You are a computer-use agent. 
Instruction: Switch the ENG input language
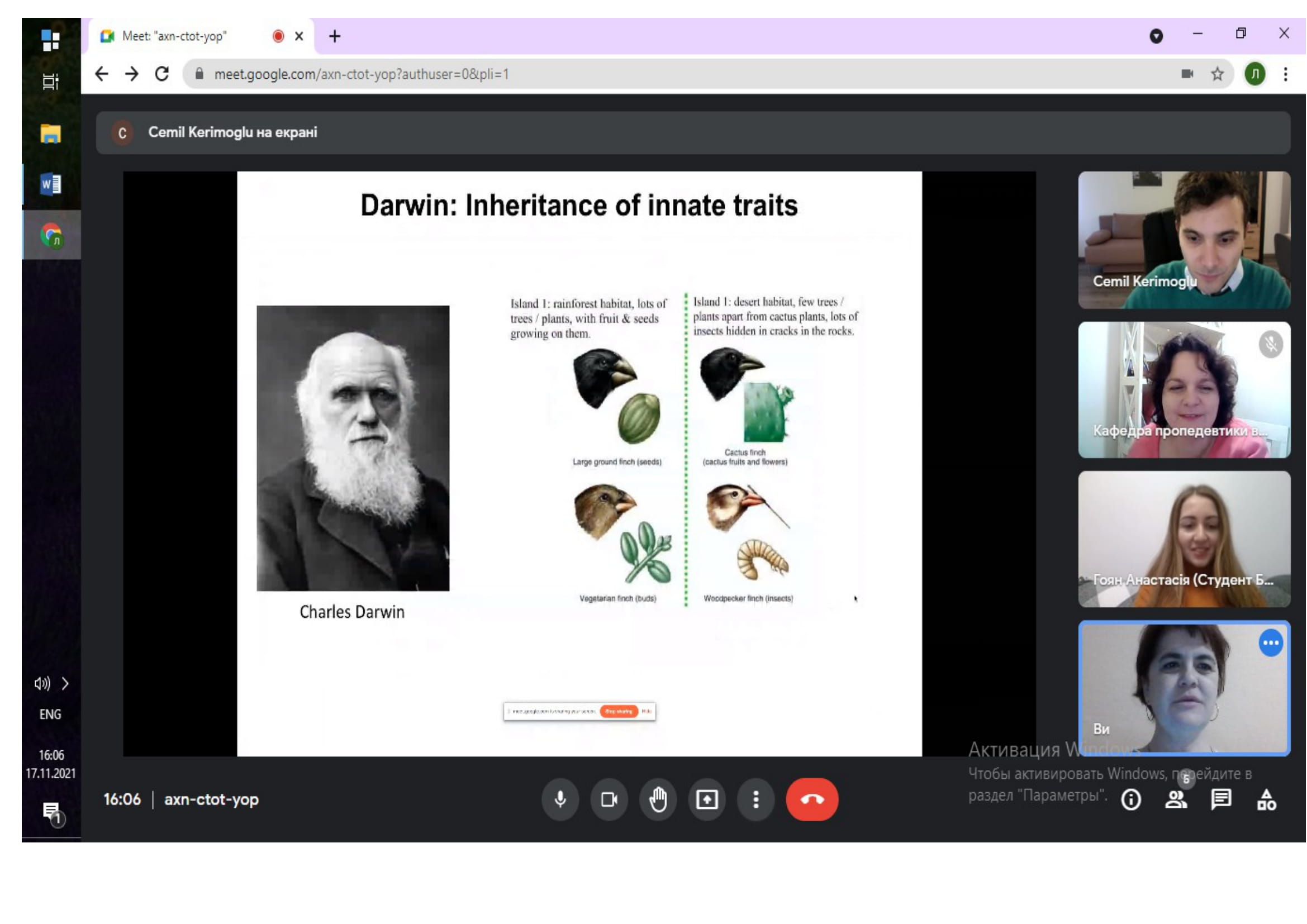(50, 714)
